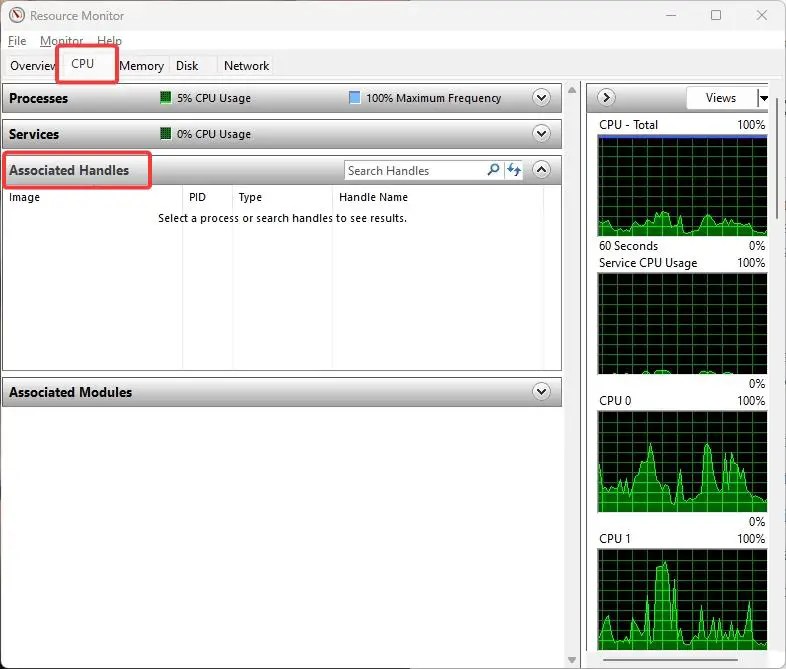Click the green CPU Usage square in Processes
The image size is (786, 669).
tap(165, 97)
